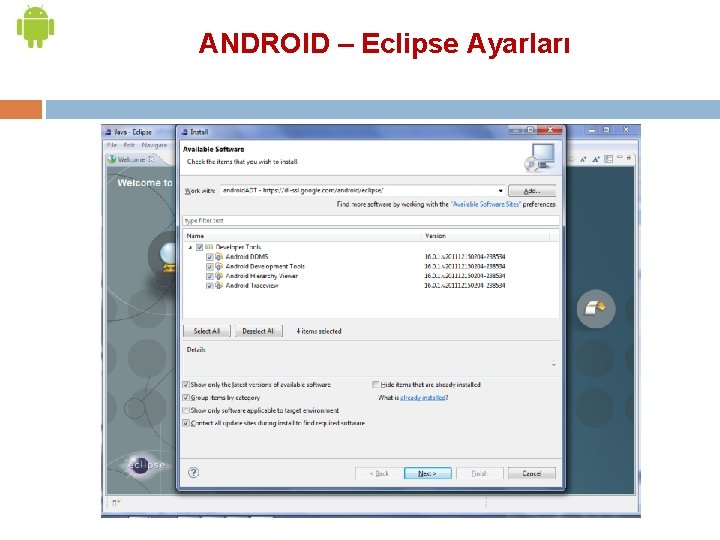Uncheck Android Development Tools checkbox
Viewport: 720px width, 540px height.
point(209,266)
